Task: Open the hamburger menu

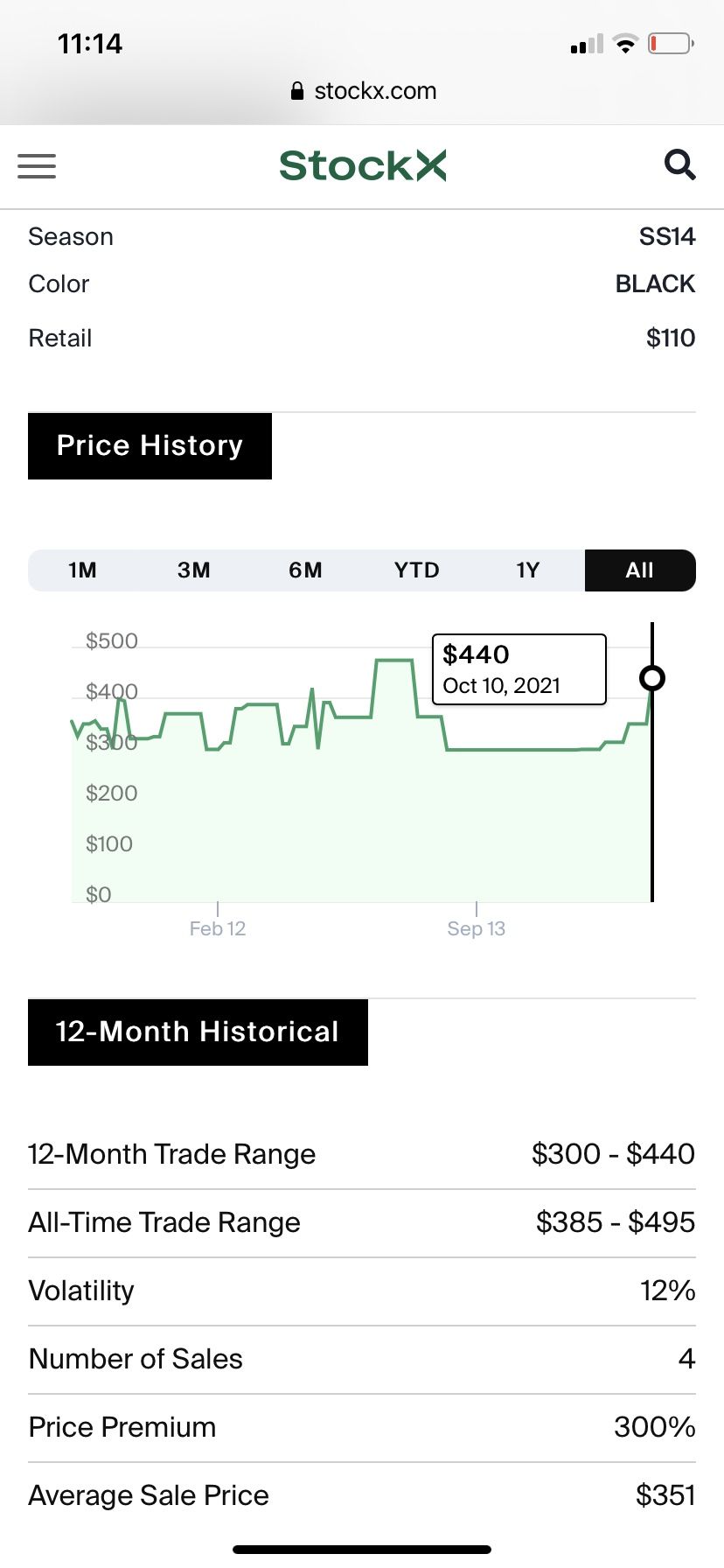Action: (37, 165)
